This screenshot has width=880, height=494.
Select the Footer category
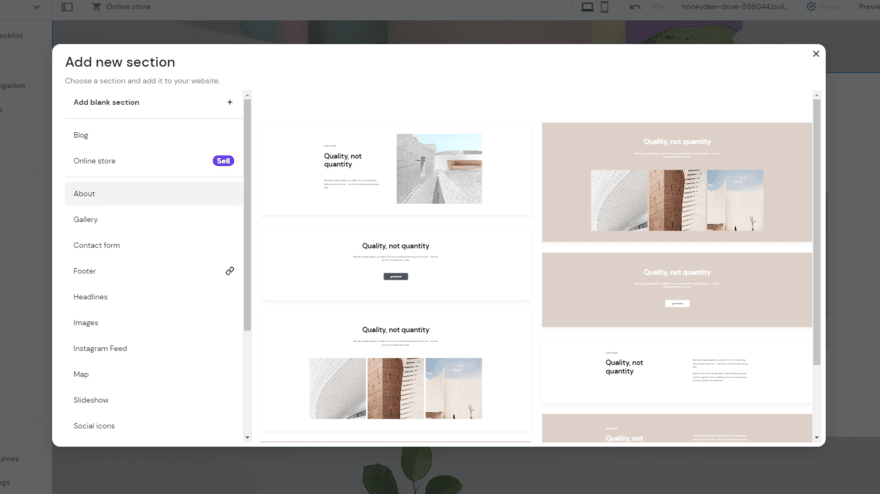coord(154,271)
